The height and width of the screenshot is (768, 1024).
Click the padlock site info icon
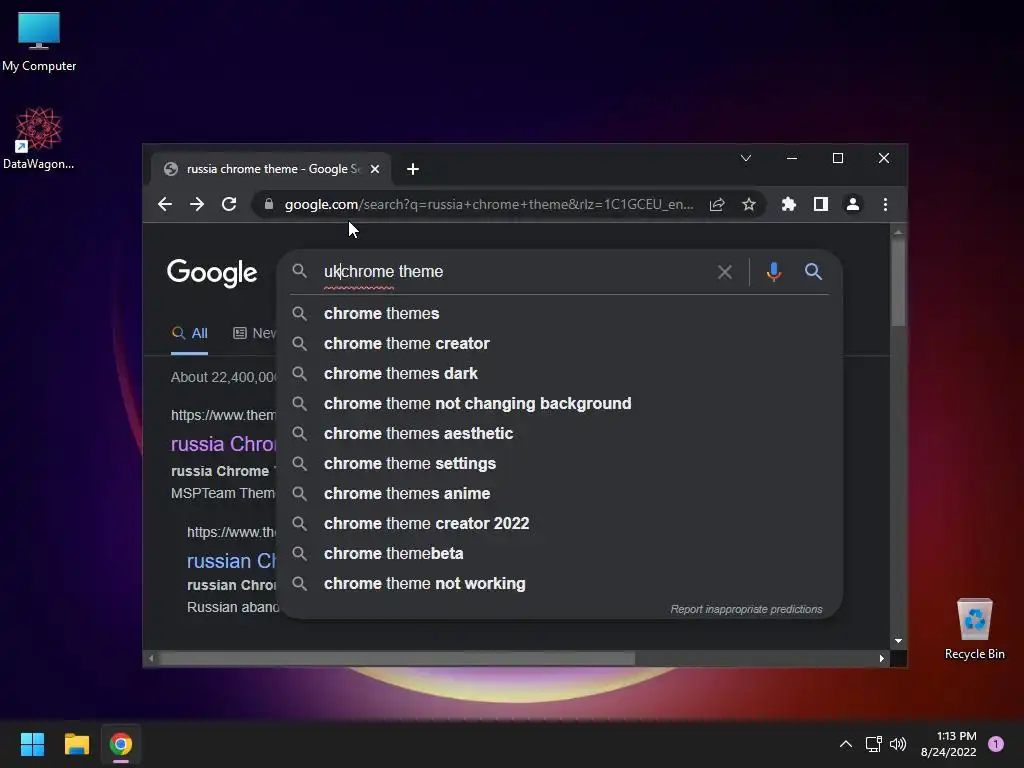pyautogui.click(x=268, y=204)
